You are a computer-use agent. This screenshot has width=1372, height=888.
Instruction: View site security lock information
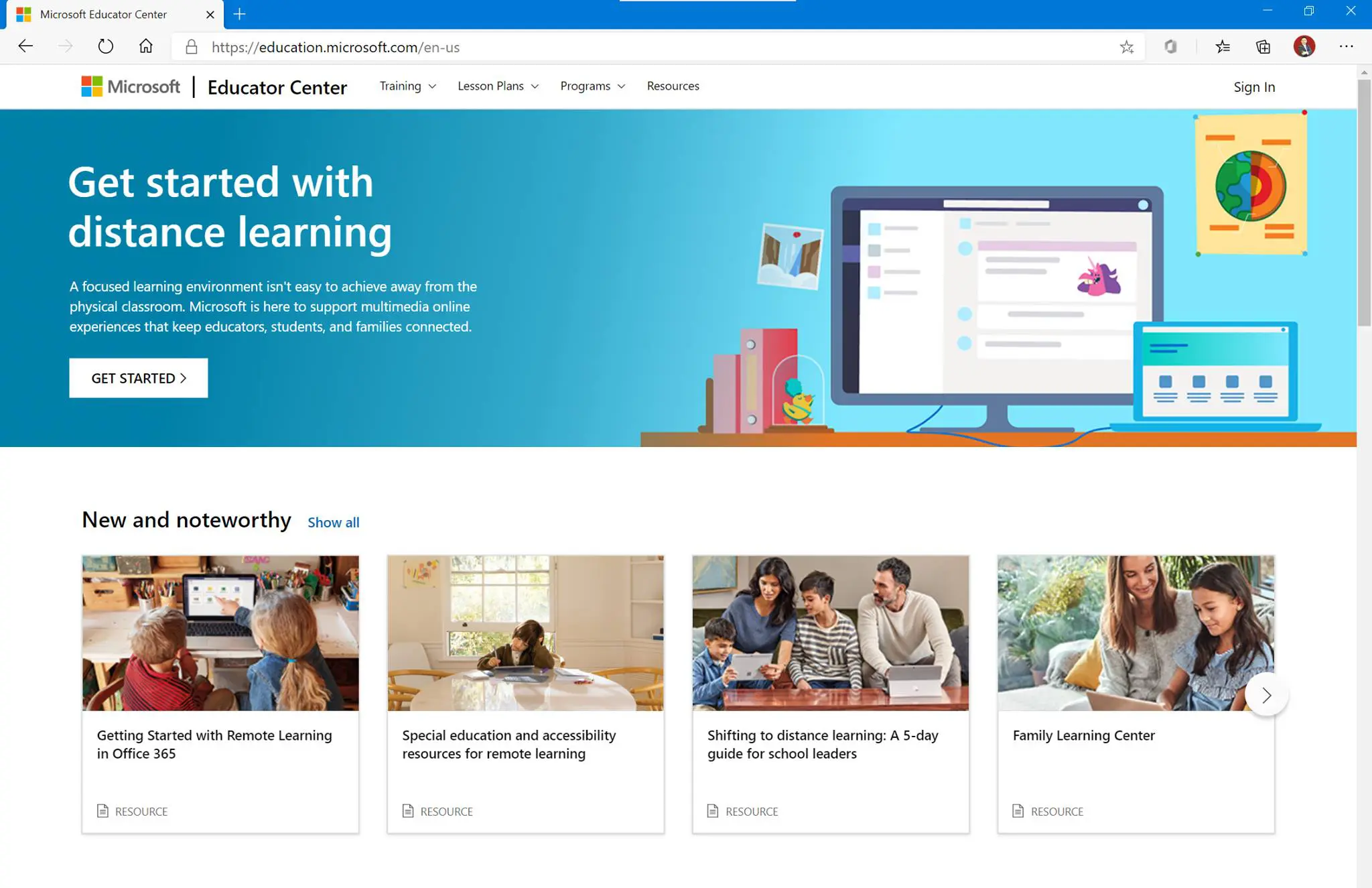192,47
